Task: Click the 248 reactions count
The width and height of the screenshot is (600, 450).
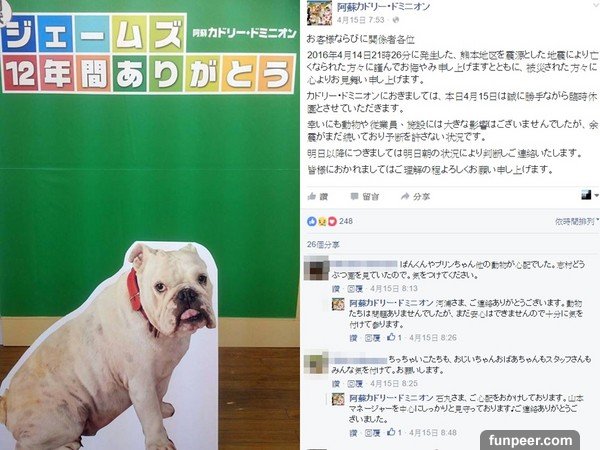Action: pyautogui.click(x=346, y=221)
